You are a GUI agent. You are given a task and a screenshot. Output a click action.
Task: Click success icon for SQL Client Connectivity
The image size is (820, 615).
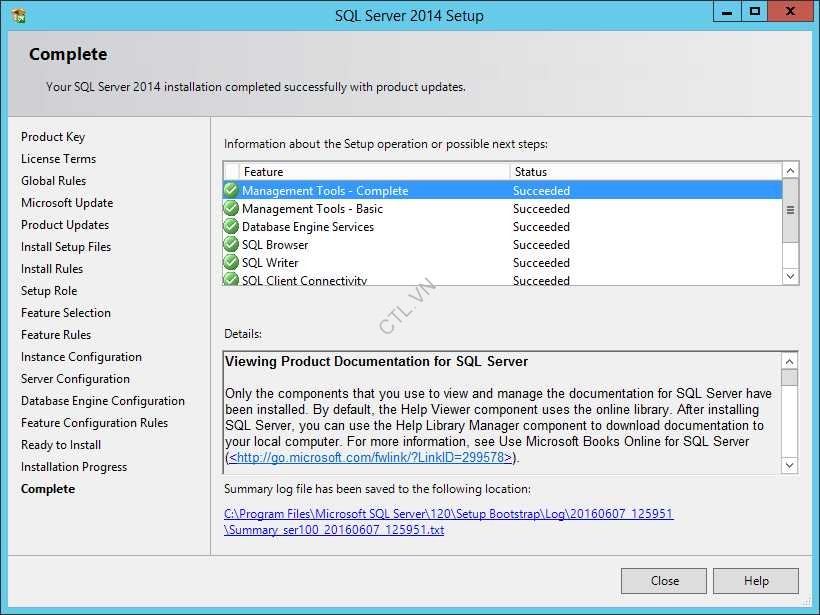[229, 279]
